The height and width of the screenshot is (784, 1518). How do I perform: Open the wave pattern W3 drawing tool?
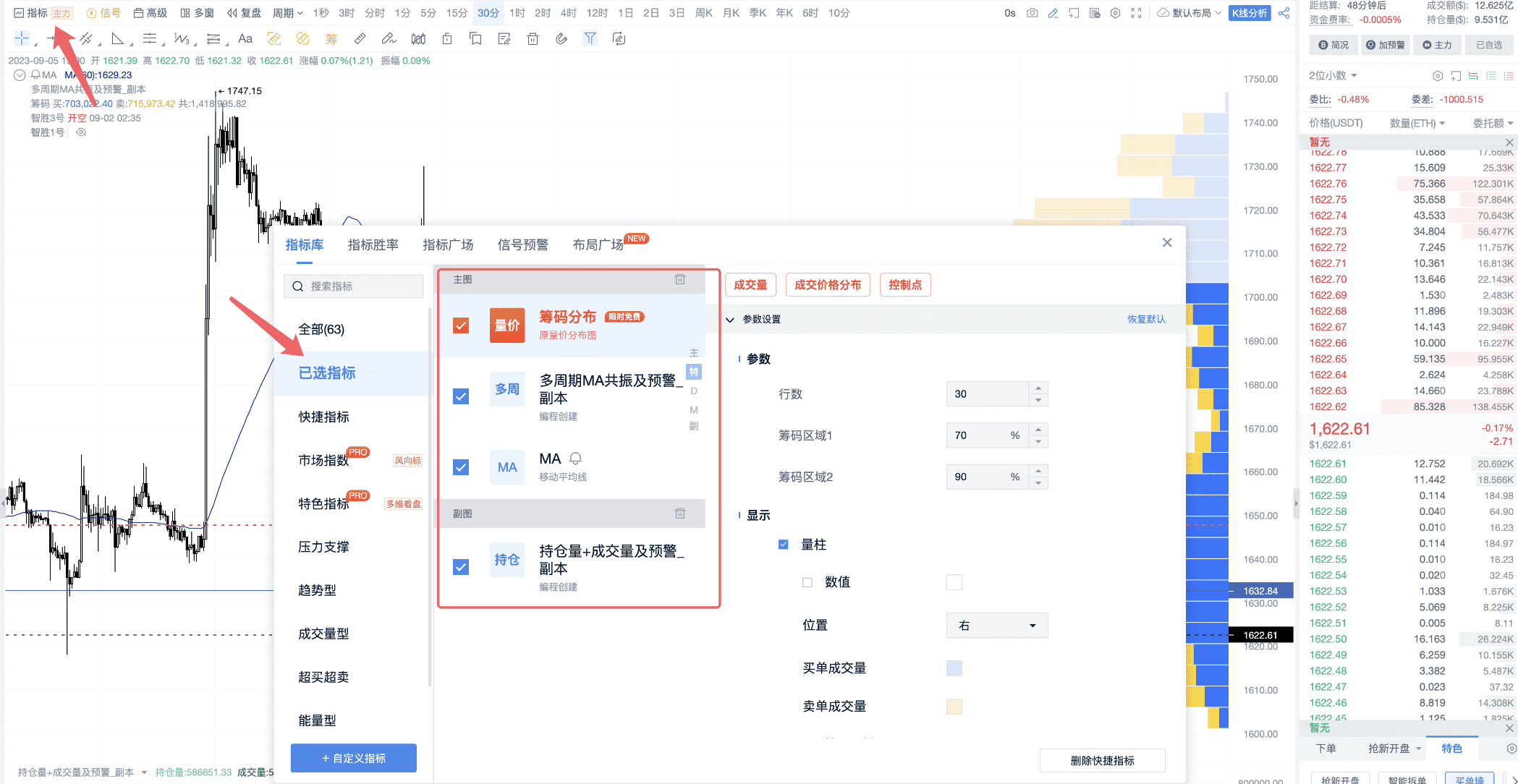181,39
